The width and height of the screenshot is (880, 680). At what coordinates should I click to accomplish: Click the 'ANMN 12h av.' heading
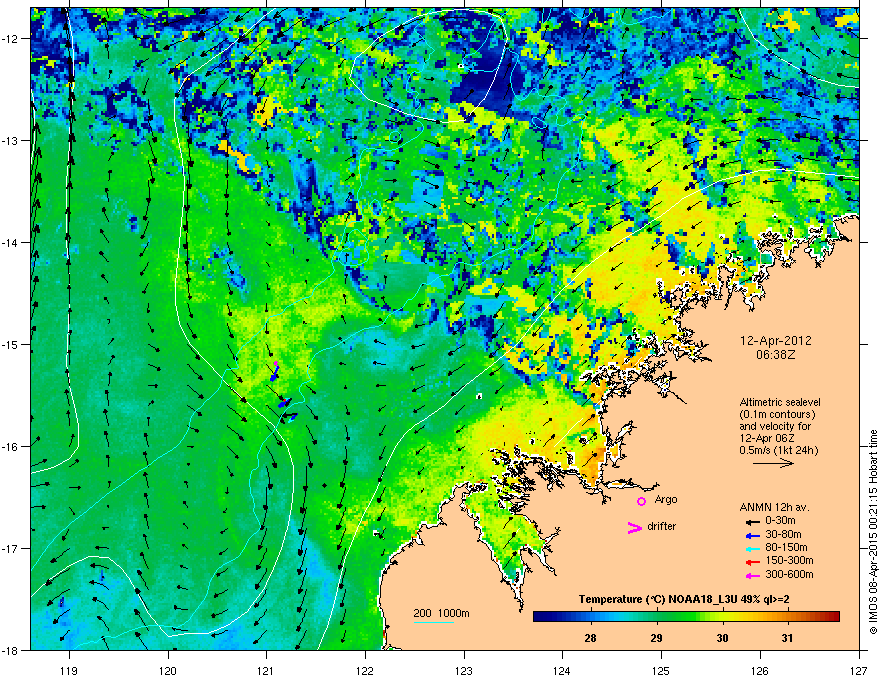pyautogui.click(x=774, y=507)
